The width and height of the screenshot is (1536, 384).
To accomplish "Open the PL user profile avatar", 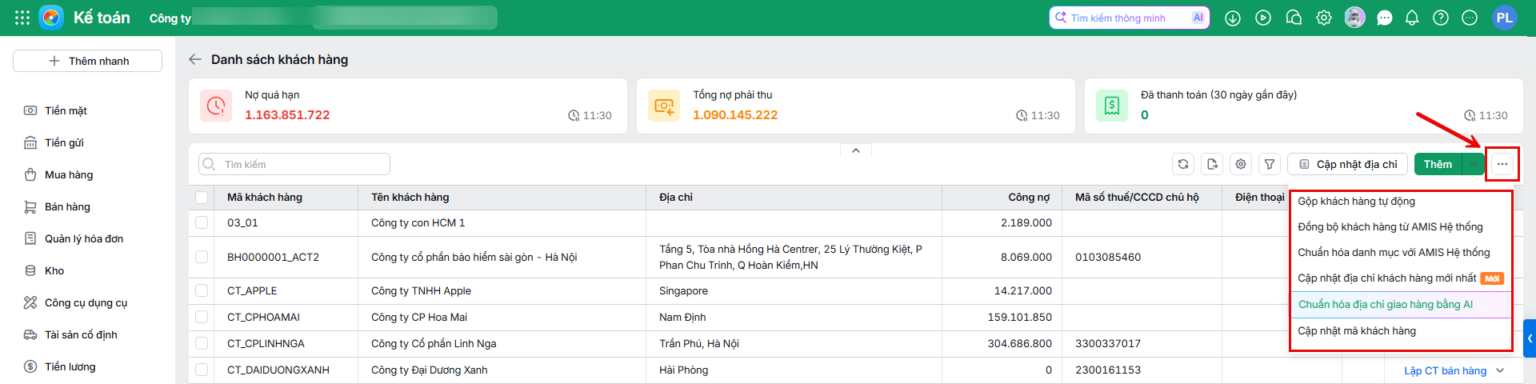I will point(1504,18).
